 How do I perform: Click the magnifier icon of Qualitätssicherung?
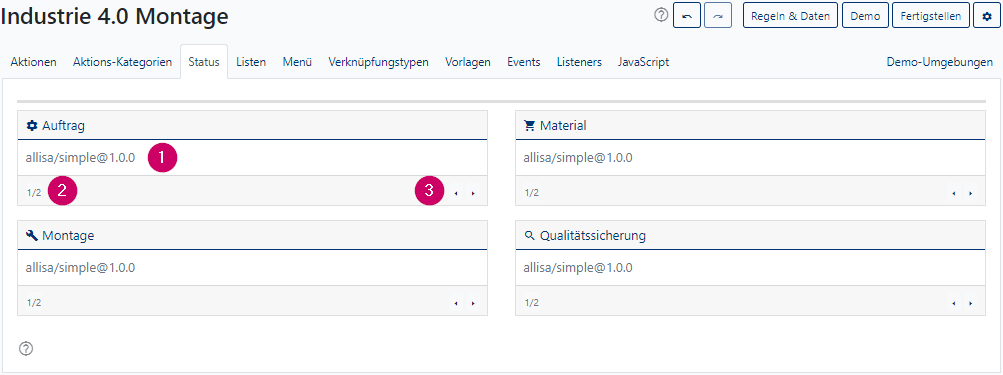pos(530,235)
